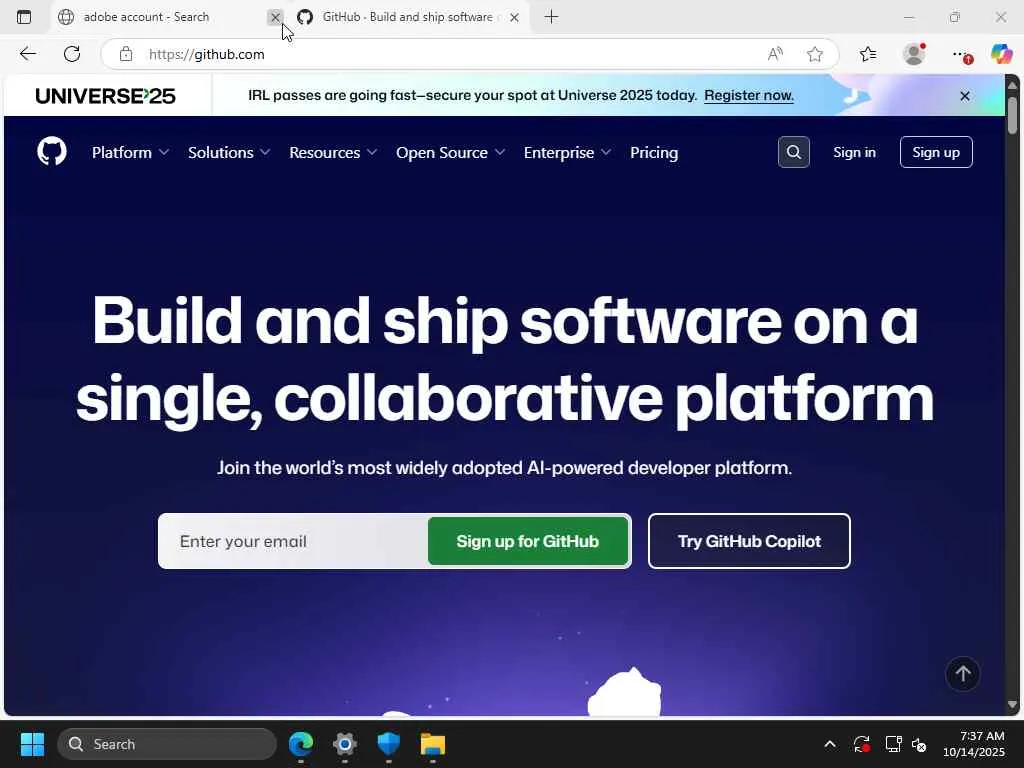Click the scroll-to-top arrow button
Viewport: 1024px width, 768px height.
pos(963,673)
